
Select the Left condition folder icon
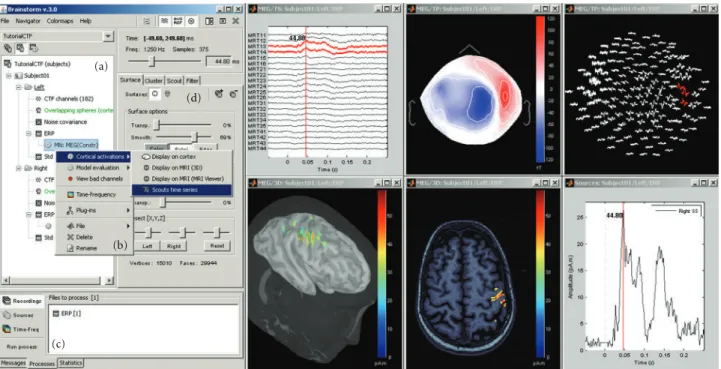[29, 87]
